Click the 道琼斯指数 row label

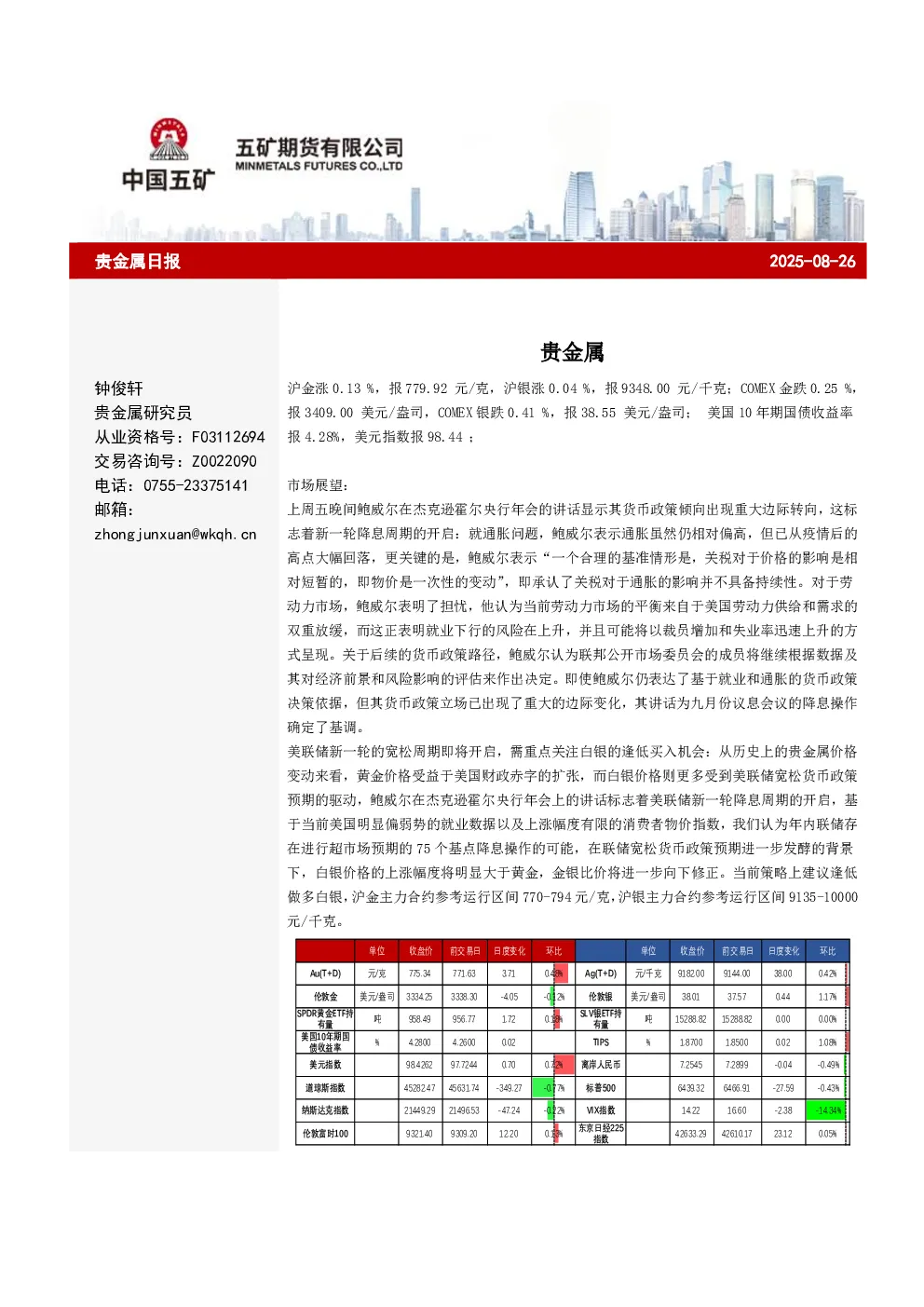[x=325, y=1088]
